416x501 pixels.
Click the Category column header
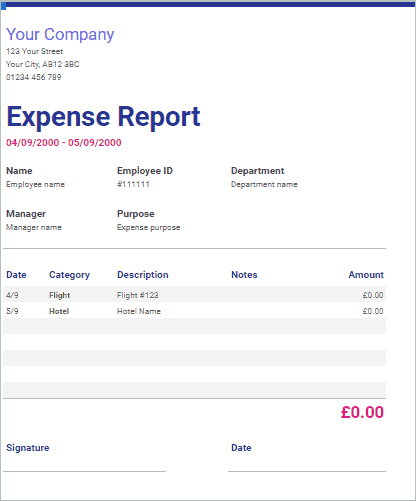click(x=69, y=275)
